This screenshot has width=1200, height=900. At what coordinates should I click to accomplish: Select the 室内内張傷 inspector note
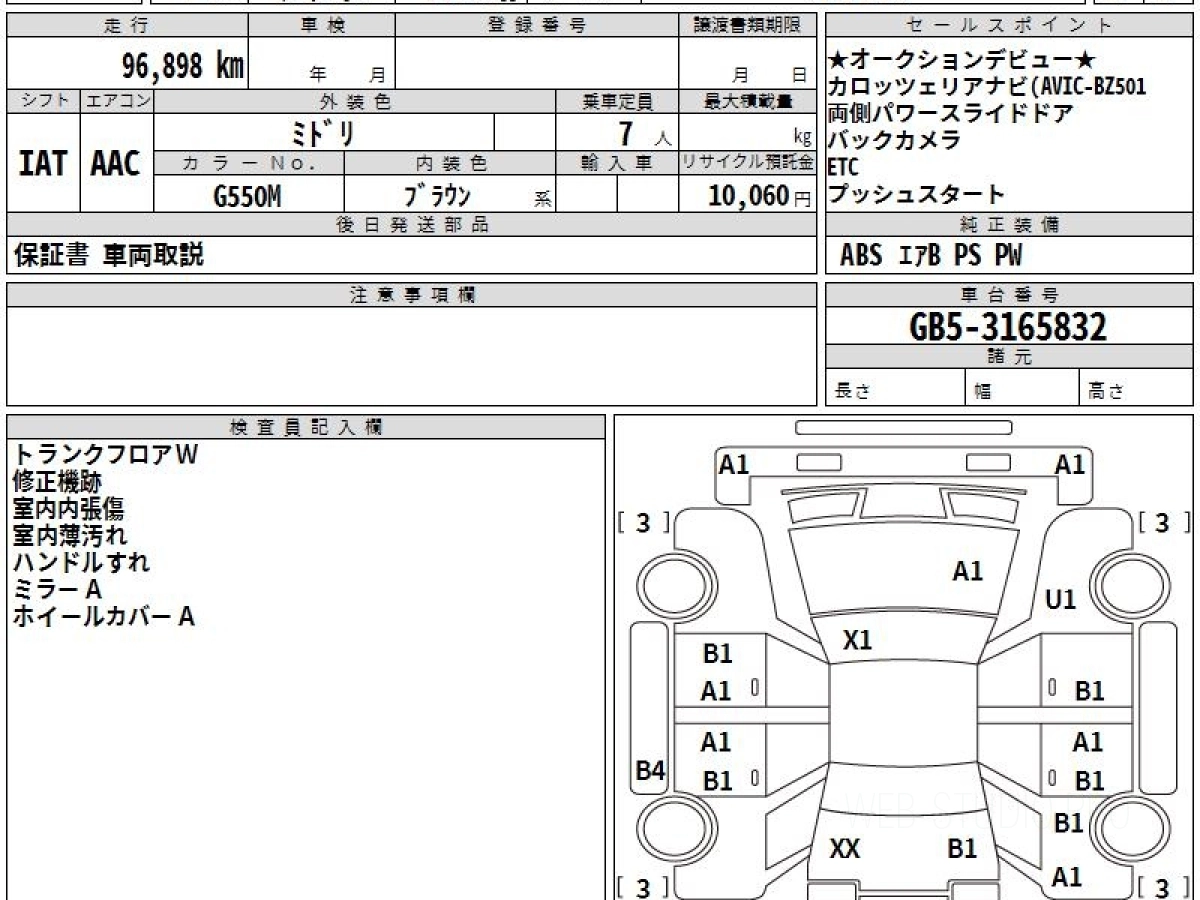68,509
